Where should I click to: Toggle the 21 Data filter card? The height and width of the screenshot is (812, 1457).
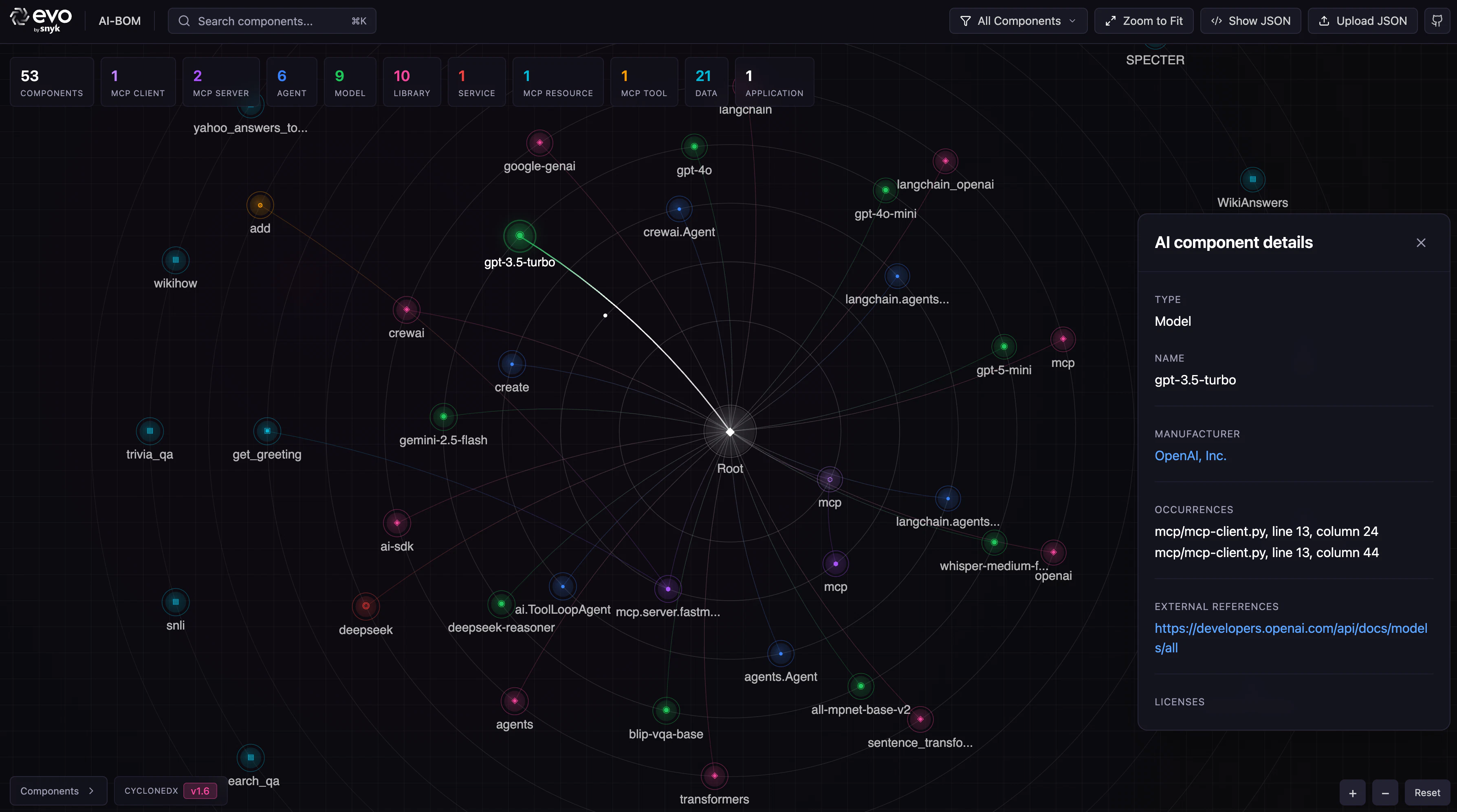pos(706,82)
